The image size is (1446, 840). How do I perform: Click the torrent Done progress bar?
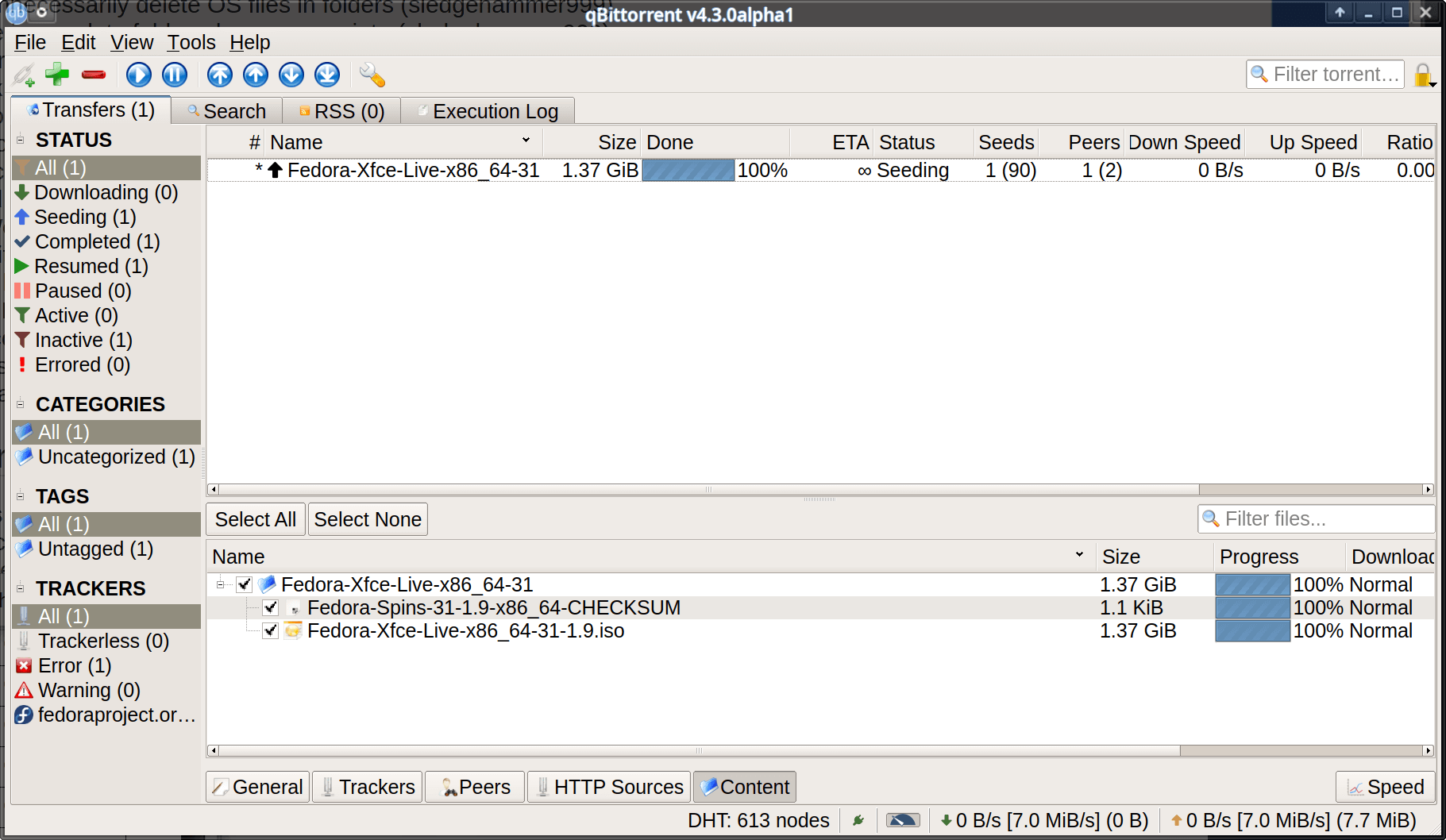(x=688, y=170)
